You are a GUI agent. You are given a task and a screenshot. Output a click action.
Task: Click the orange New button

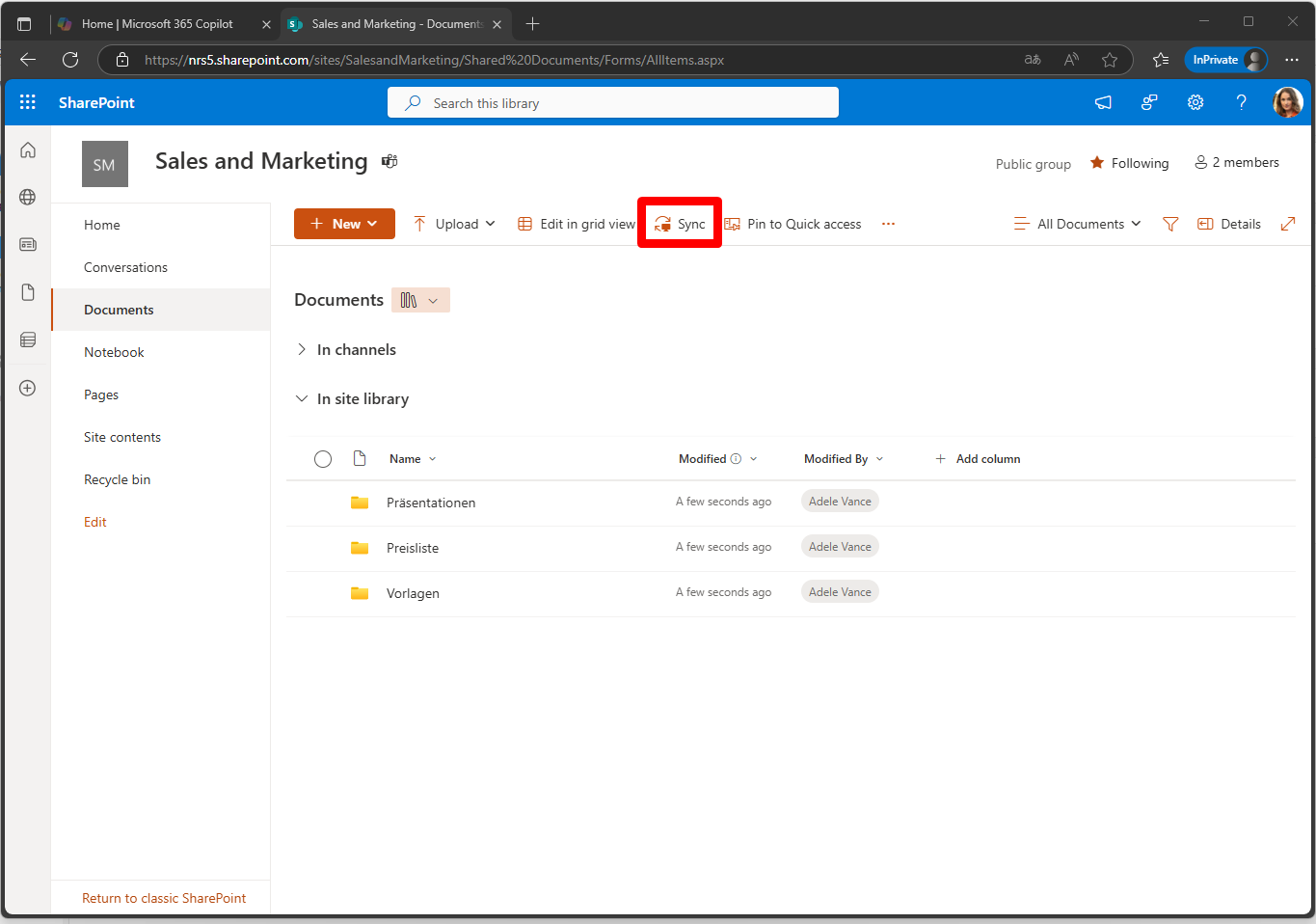coord(344,224)
